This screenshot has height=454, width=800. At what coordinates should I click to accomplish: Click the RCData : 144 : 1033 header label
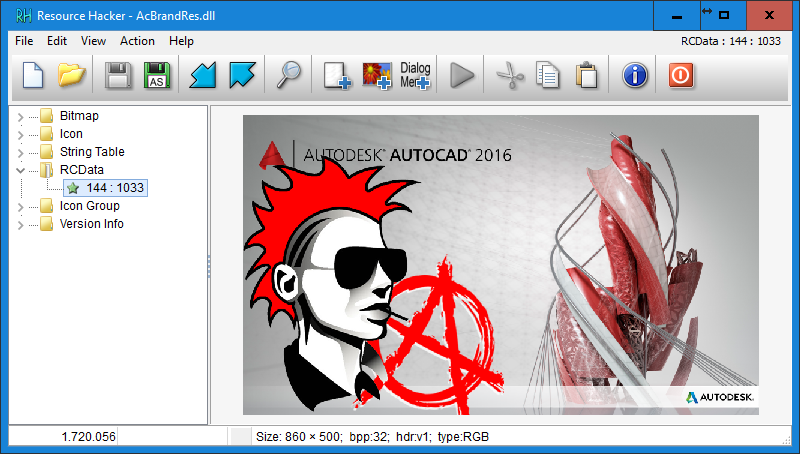731,41
